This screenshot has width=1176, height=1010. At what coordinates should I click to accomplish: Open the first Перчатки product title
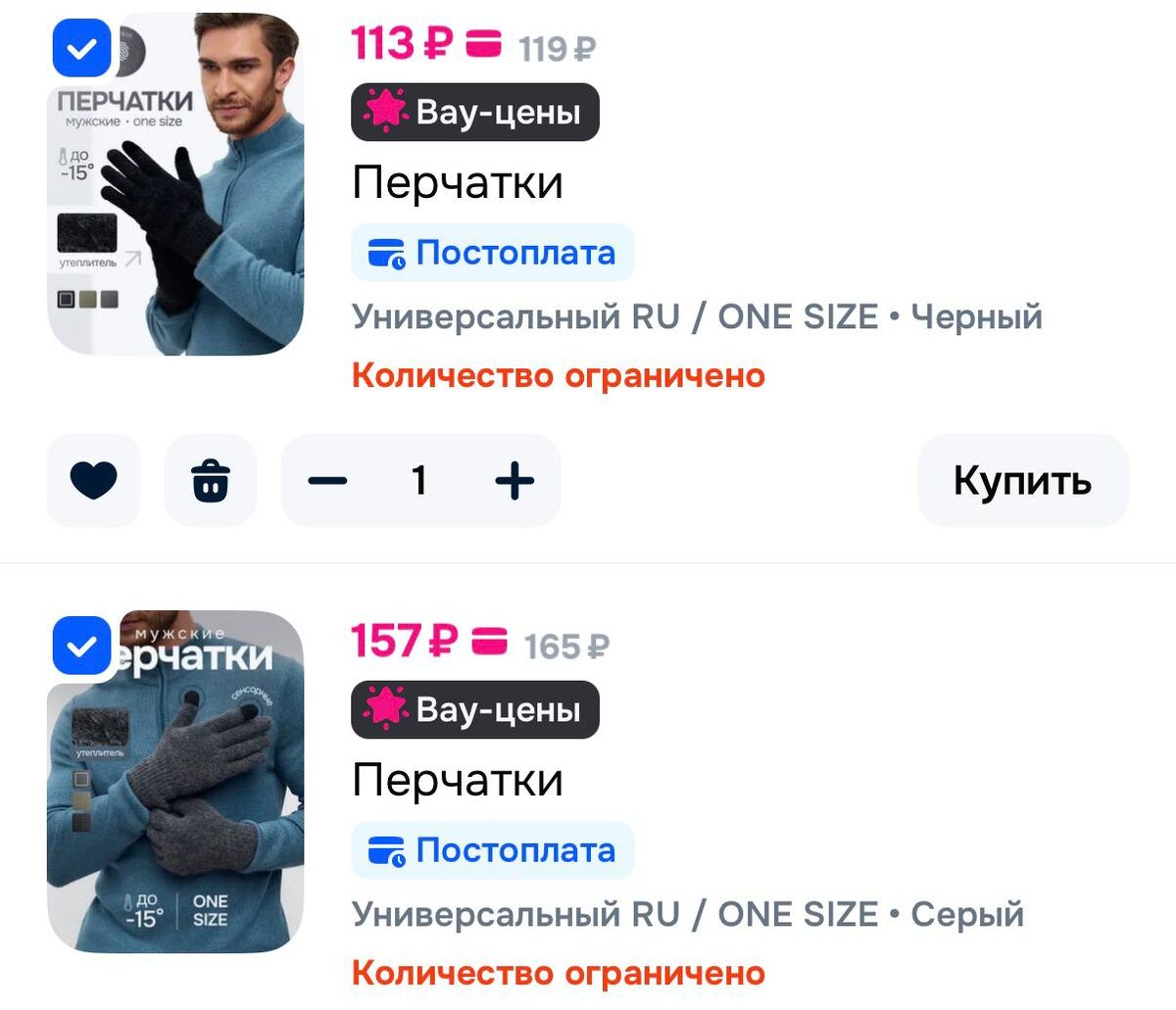click(x=458, y=182)
